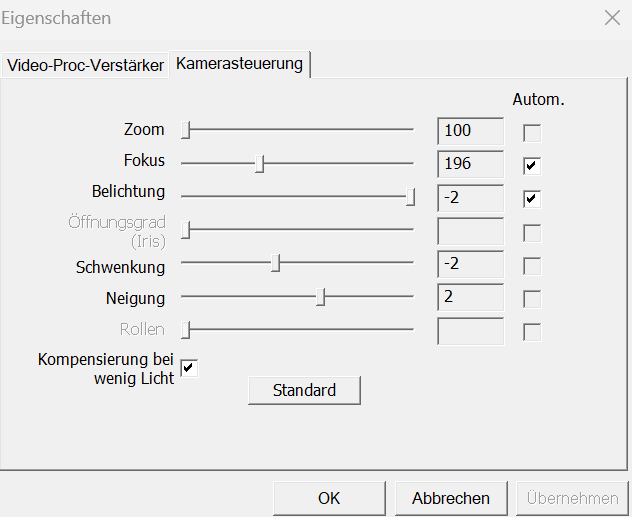Image resolution: width=632 pixels, height=517 pixels.
Task: Click the Zoom value field showing 100
Action: pyautogui.click(x=470, y=130)
